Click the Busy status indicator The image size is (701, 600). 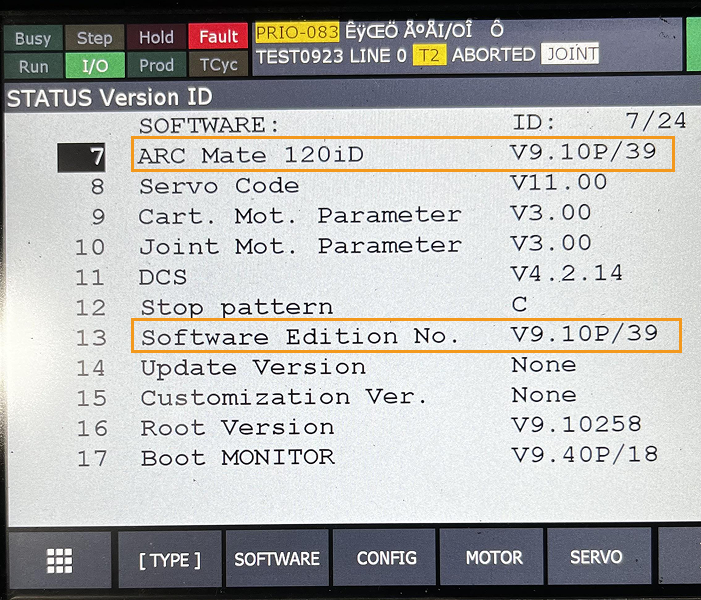(33, 38)
